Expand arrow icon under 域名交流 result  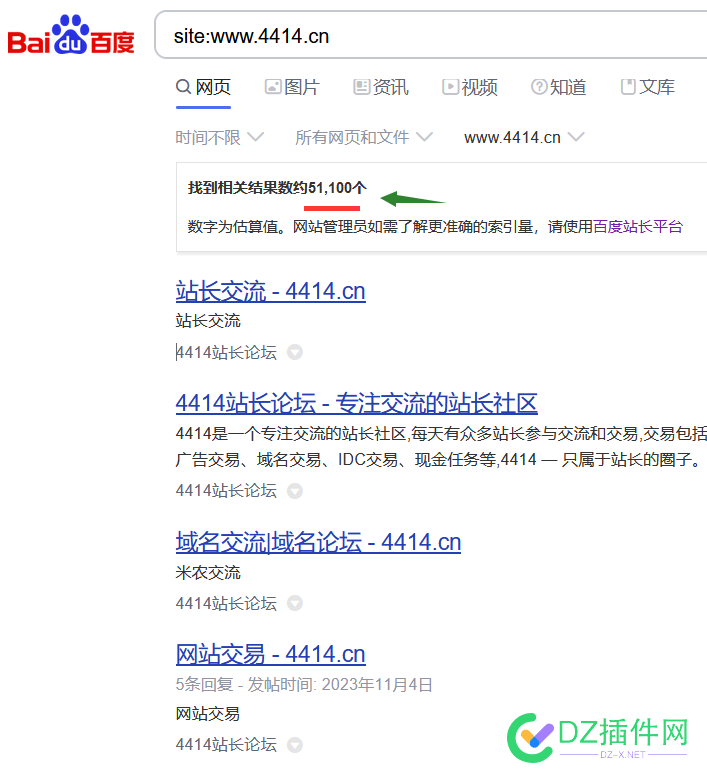coord(295,603)
